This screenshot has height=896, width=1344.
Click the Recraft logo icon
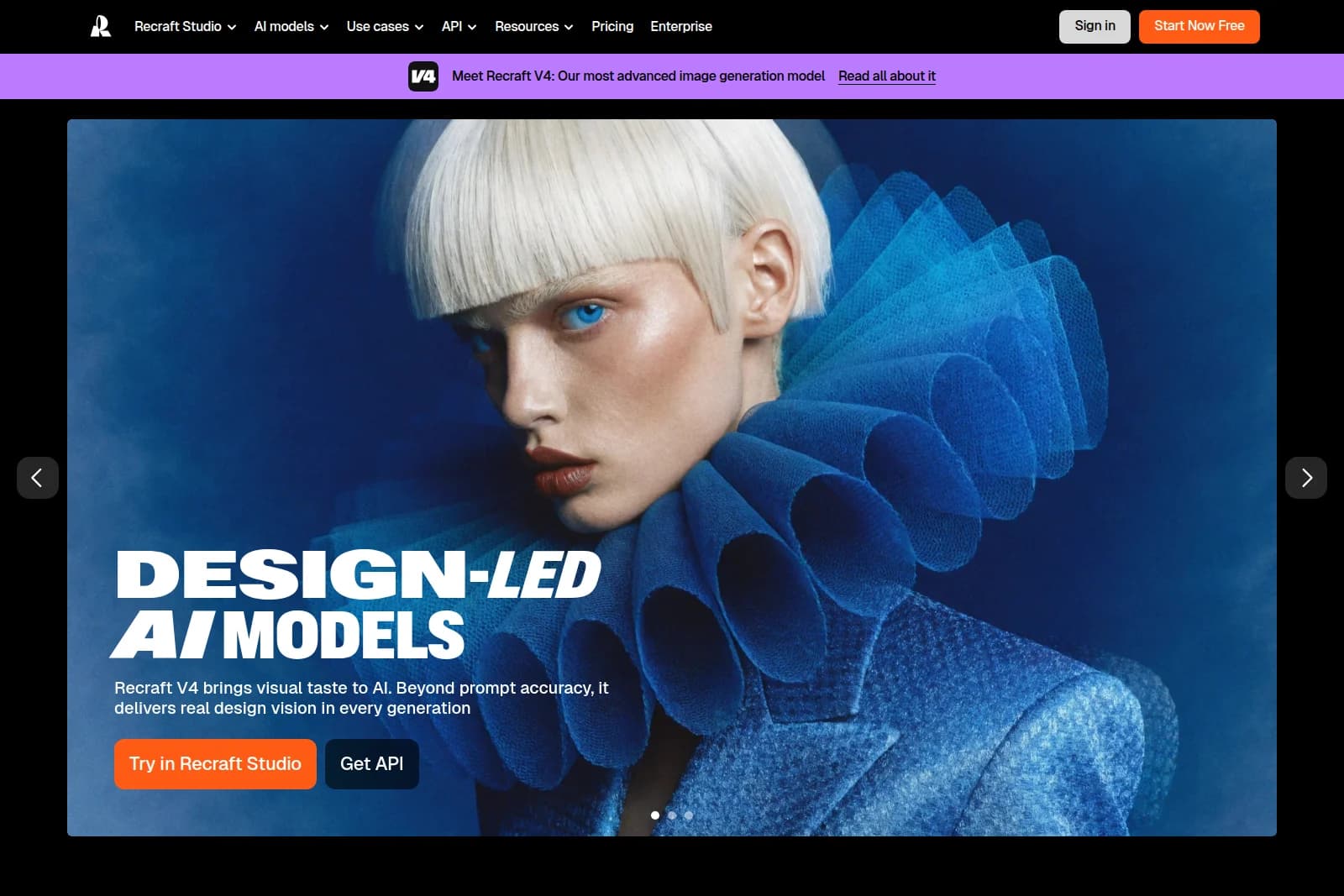tap(99, 26)
